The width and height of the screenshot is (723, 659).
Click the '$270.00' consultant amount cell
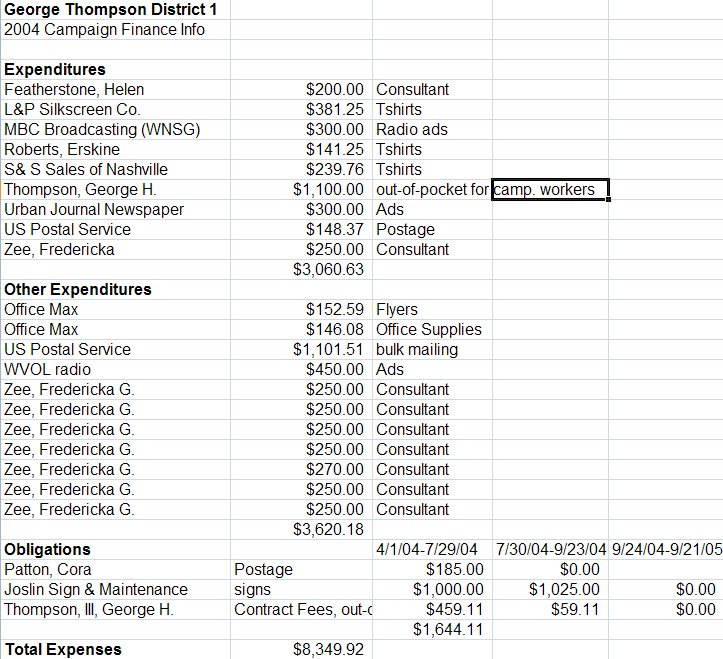point(302,469)
